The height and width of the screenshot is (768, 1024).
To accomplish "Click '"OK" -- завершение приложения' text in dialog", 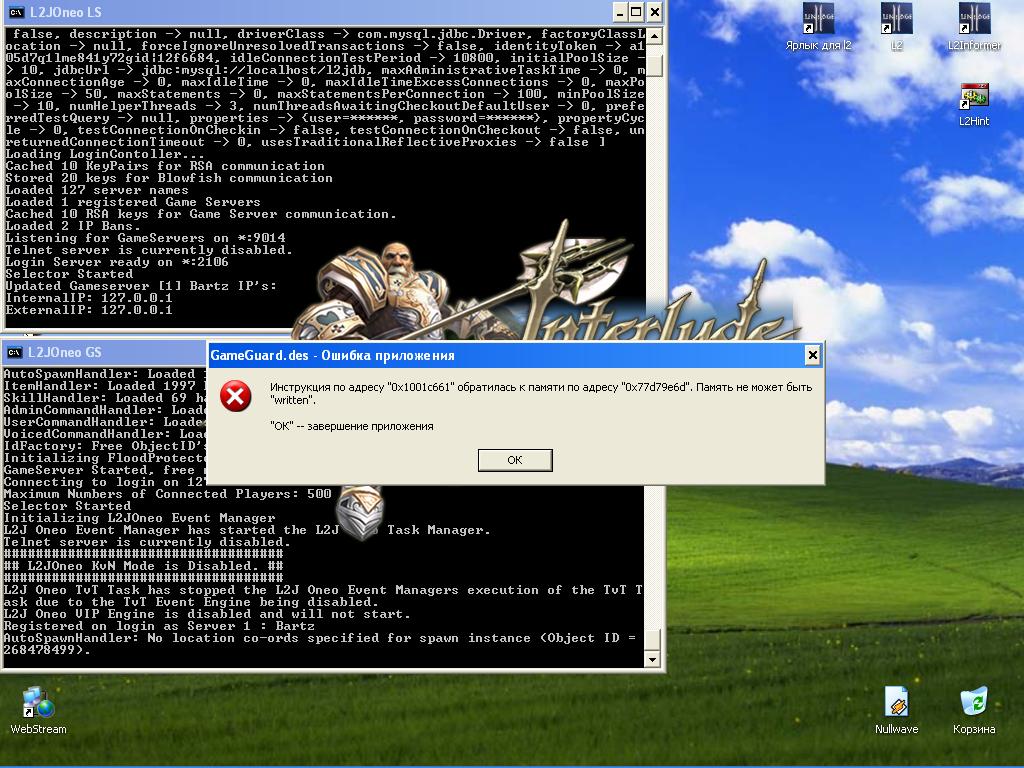I will (351, 426).
